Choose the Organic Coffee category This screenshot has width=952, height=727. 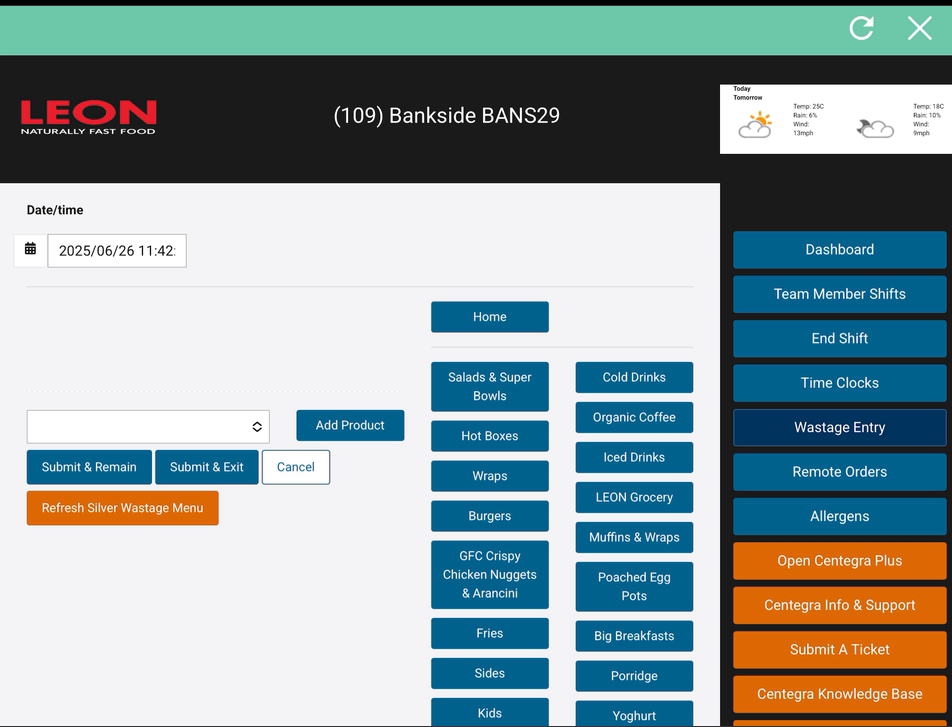coord(634,417)
